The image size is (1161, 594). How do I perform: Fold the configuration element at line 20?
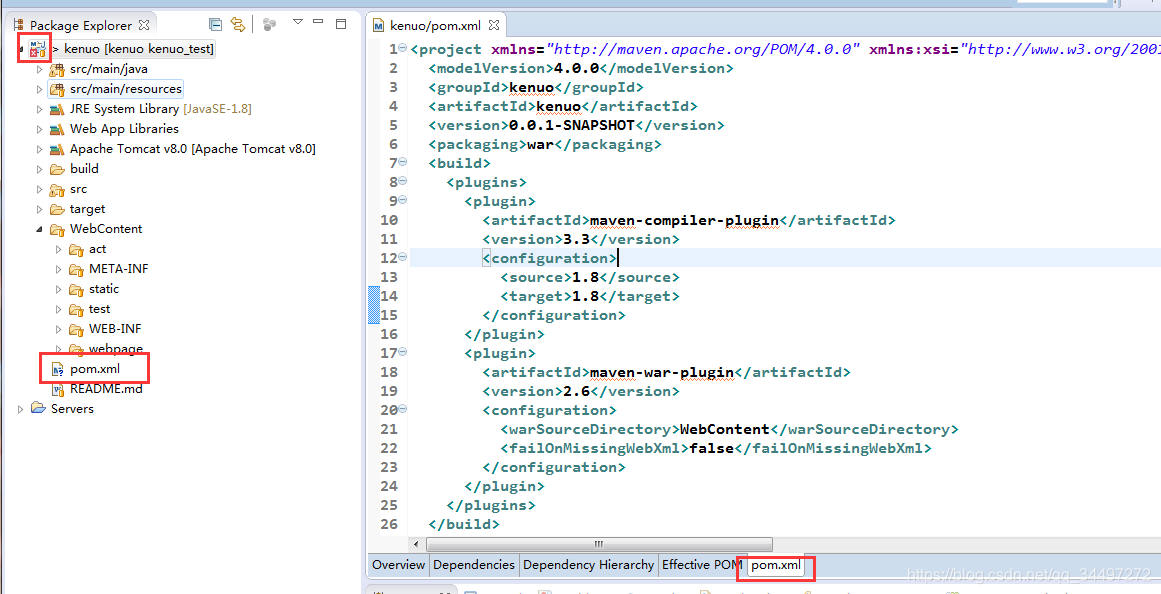pyautogui.click(x=403, y=410)
